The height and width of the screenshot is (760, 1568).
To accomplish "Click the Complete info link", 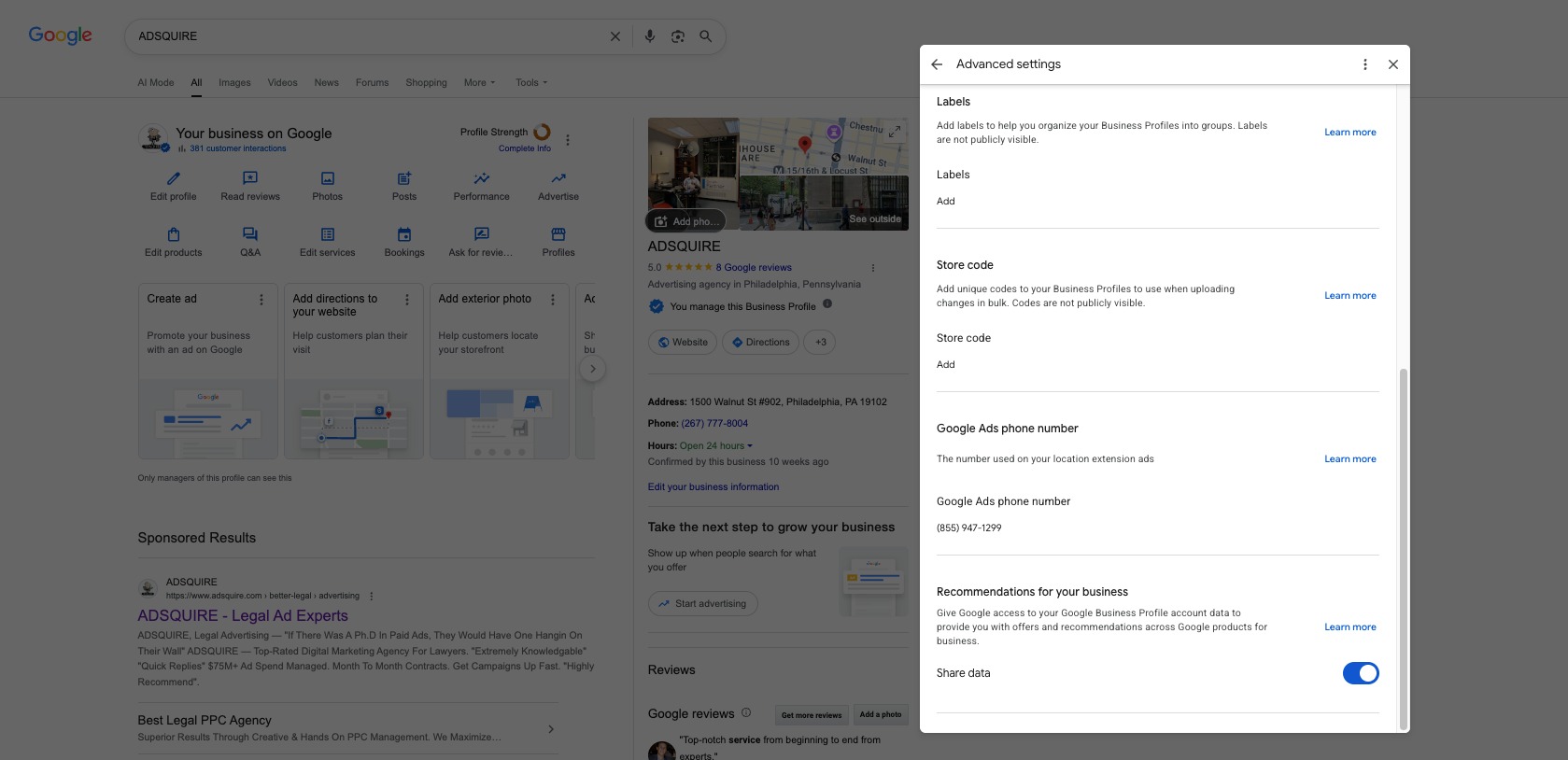I will tap(525, 148).
